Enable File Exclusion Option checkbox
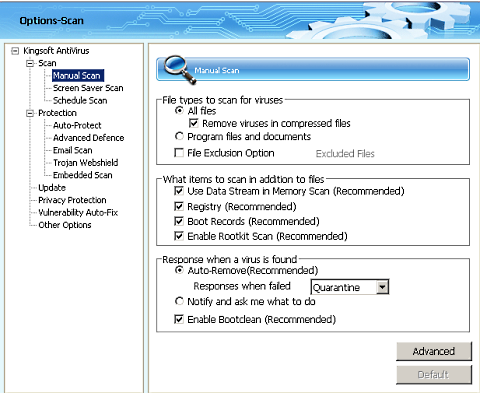Viewport: 480px width, 393px height. click(x=179, y=153)
